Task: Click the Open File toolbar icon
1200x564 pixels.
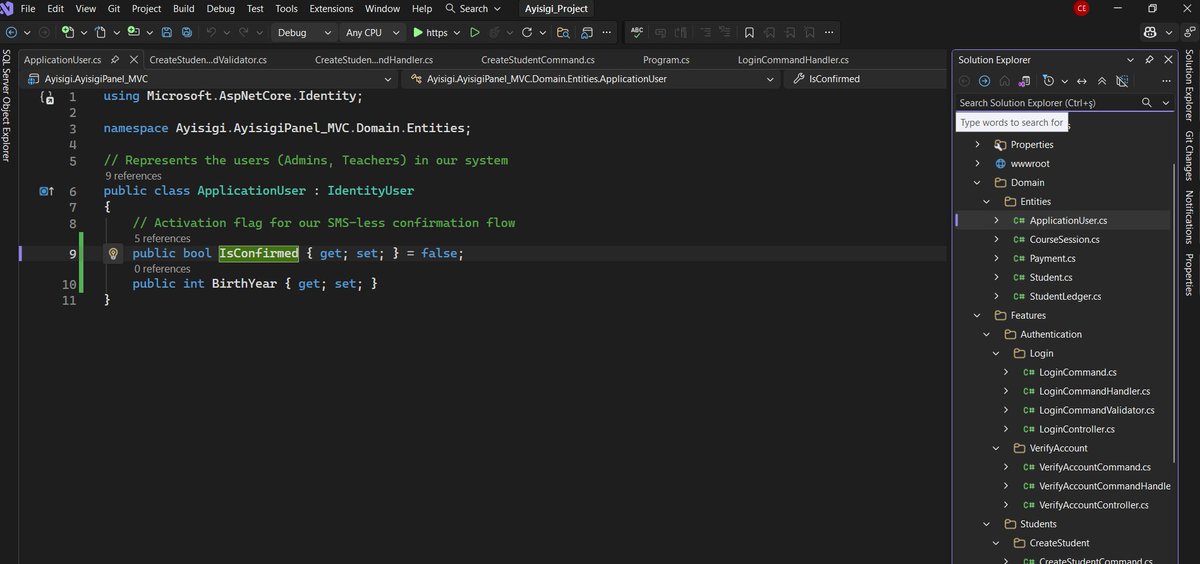Action: point(101,32)
